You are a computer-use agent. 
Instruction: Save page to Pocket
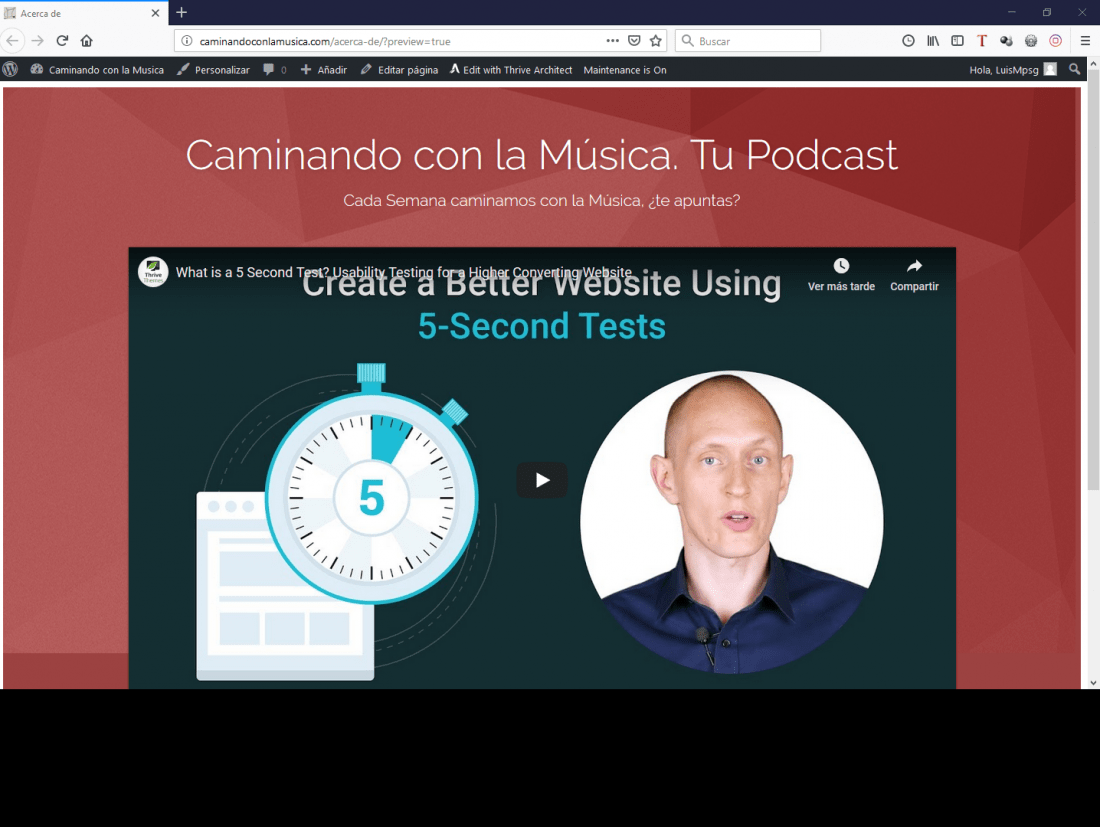634,41
